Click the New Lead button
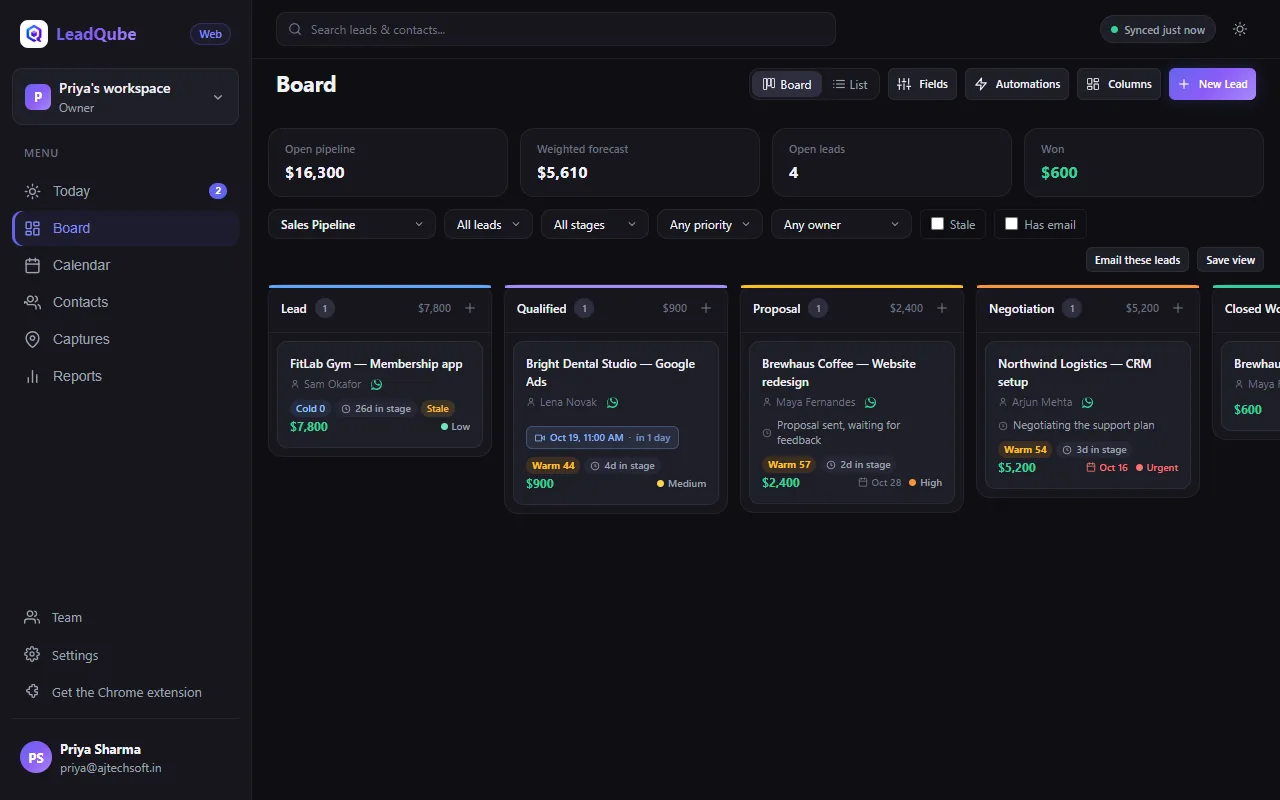This screenshot has height=800, width=1280. pyautogui.click(x=1212, y=84)
